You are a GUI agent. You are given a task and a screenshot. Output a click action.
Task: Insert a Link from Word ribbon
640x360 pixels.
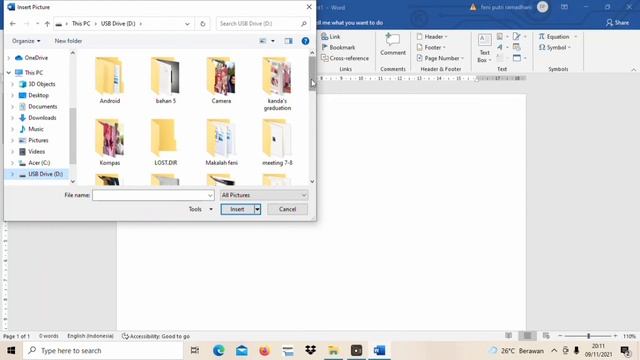[331, 37]
